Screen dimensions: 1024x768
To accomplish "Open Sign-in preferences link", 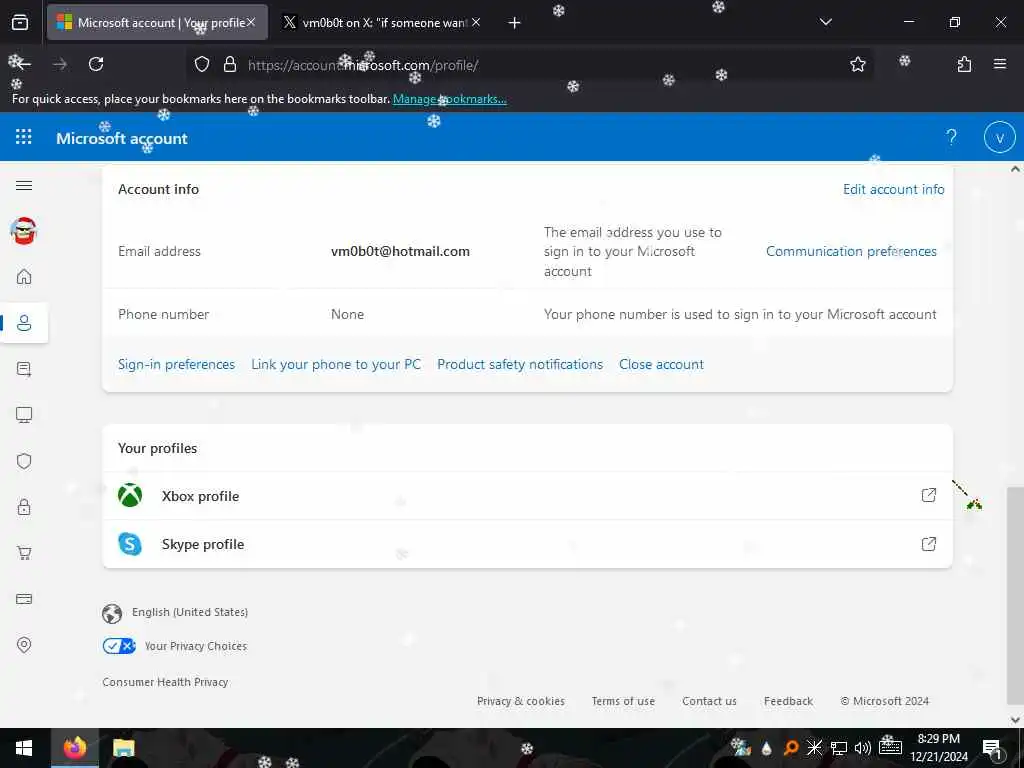I will pyautogui.click(x=176, y=364).
